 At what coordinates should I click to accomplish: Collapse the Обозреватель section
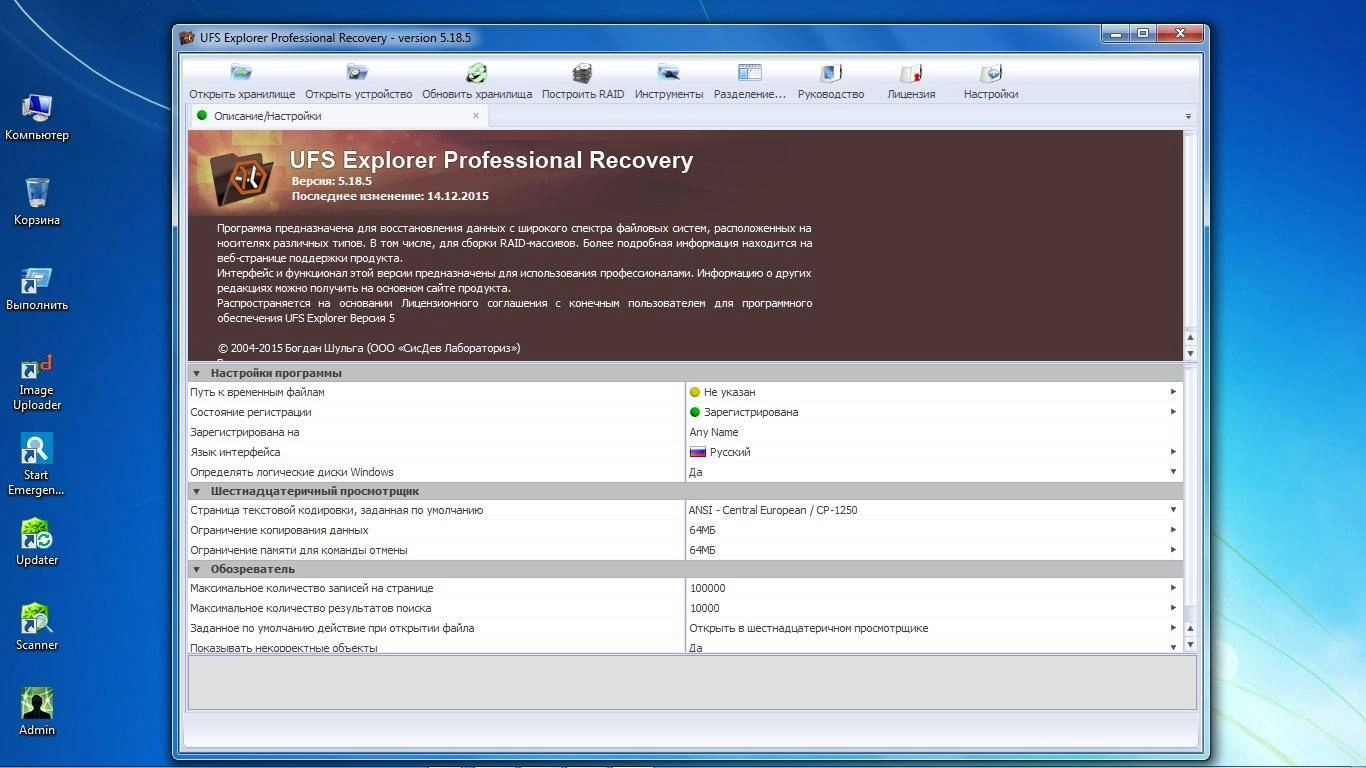[197, 569]
